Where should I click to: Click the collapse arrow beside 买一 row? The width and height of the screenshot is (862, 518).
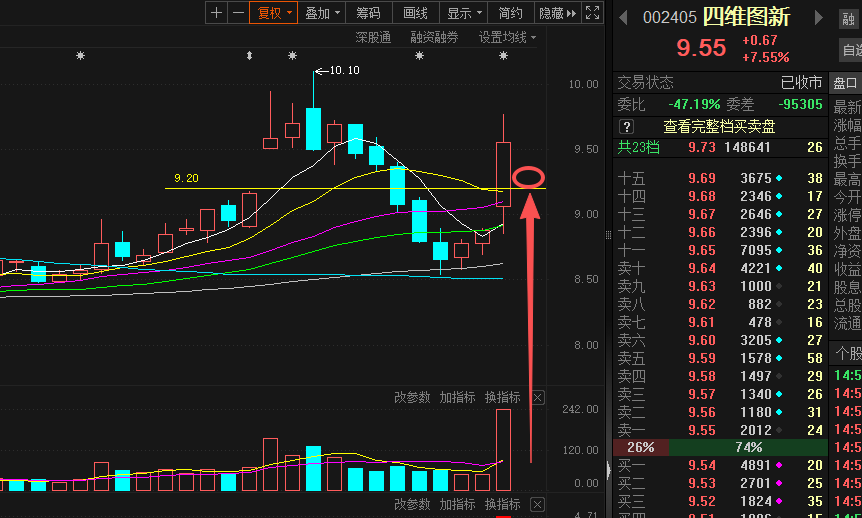click(608, 471)
